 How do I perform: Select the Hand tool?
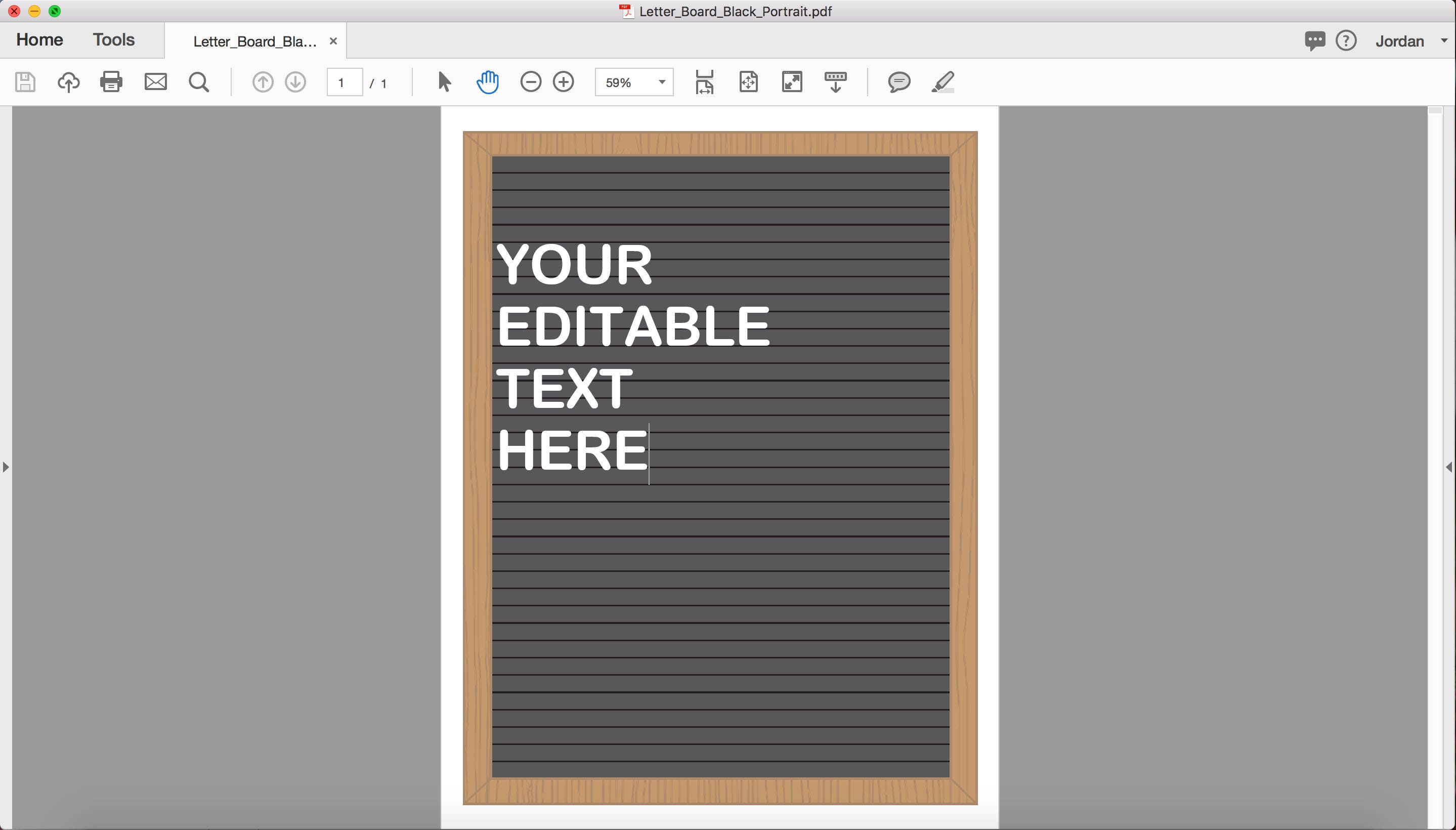(488, 82)
